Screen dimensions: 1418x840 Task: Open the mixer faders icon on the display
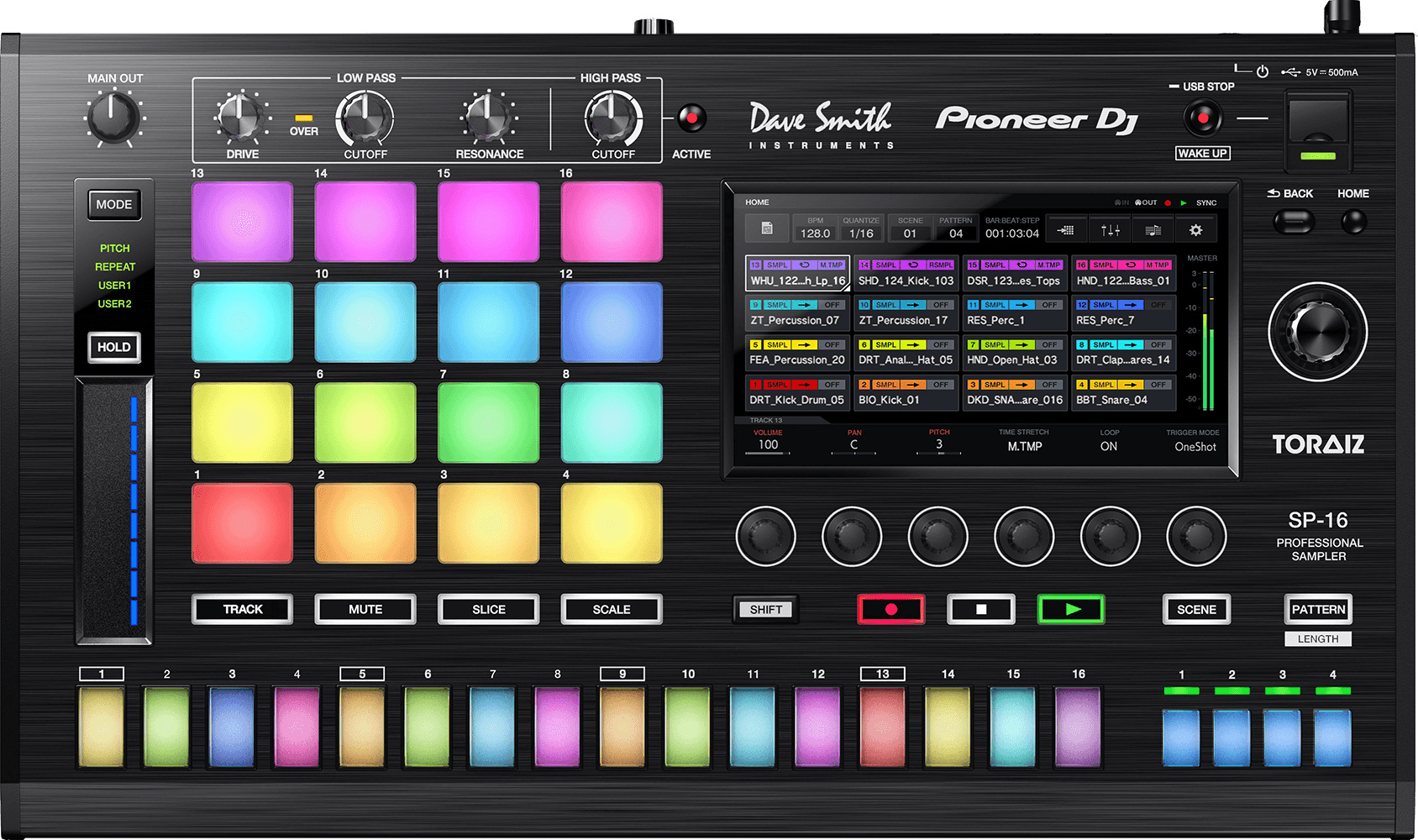(1110, 230)
